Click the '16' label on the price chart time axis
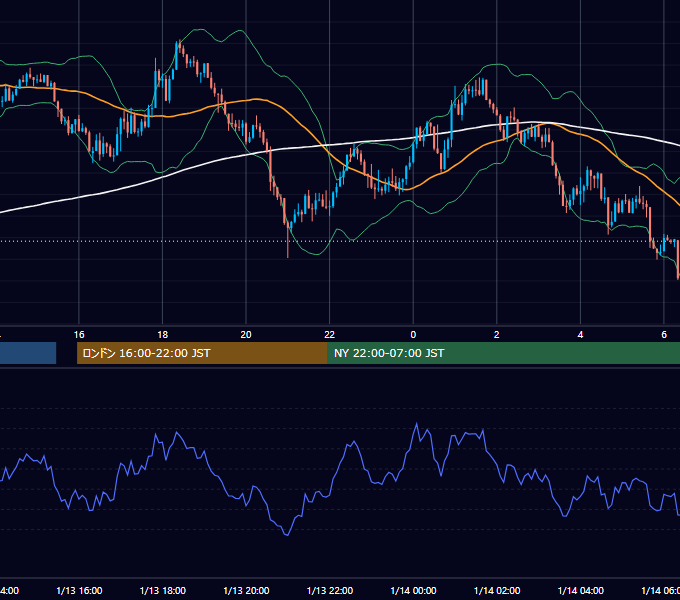Screen dimensions: 680x600 coord(79,335)
